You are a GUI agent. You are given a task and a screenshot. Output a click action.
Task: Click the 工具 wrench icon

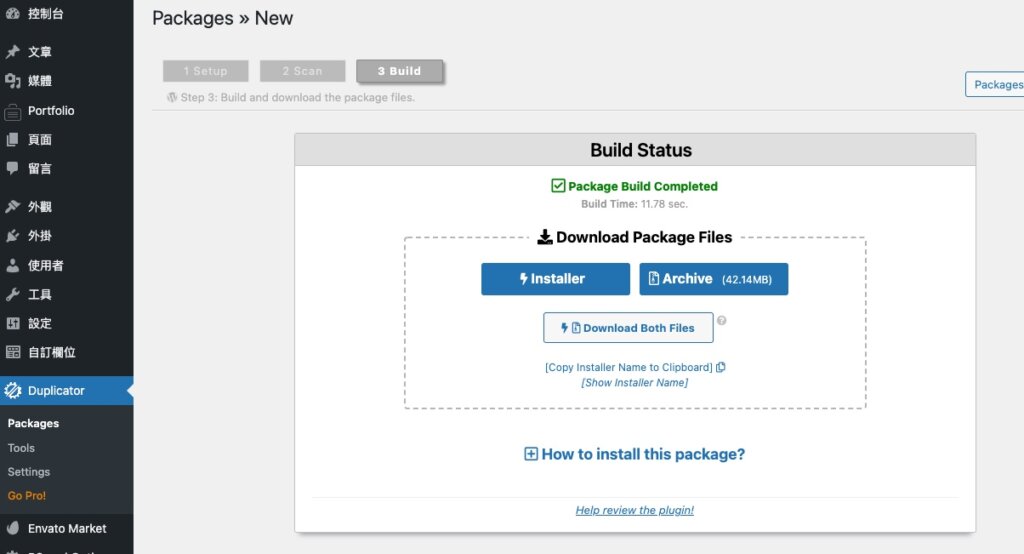(12, 294)
